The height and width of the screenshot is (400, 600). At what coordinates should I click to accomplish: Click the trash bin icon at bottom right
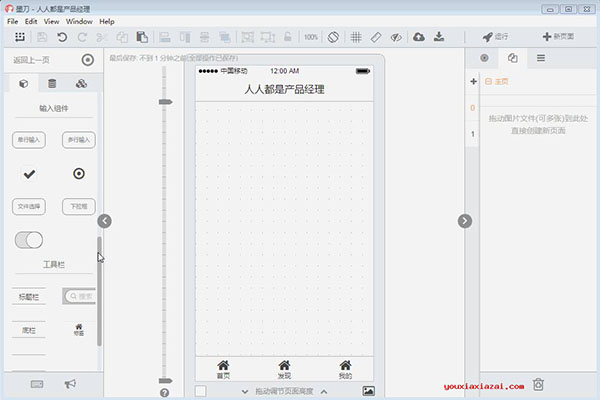[x=538, y=384]
